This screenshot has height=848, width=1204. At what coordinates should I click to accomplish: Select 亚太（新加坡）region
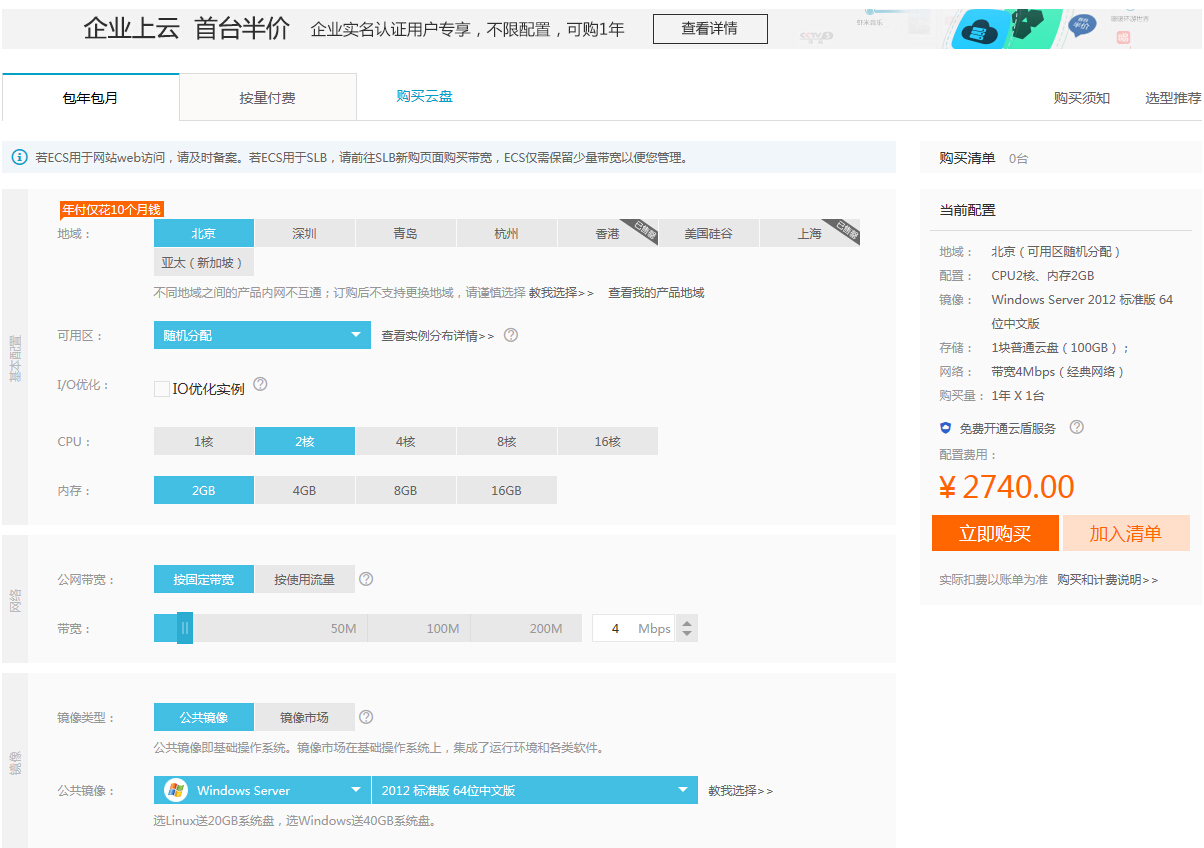tap(204, 262)
